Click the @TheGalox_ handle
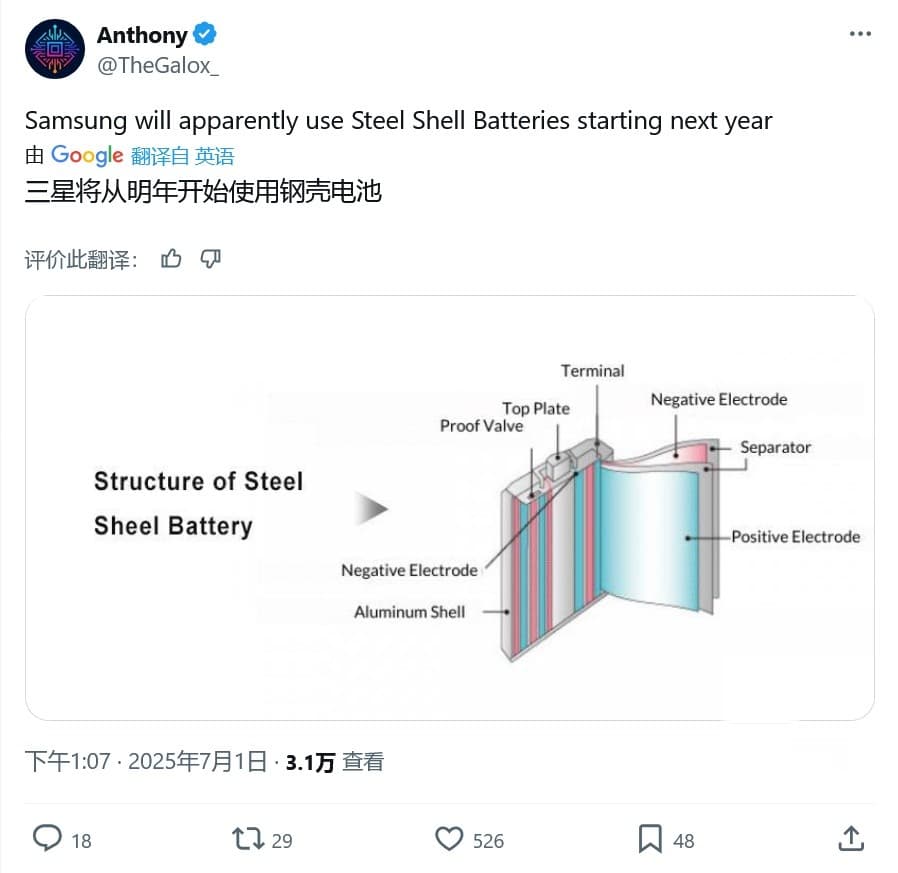Screen dimensions: 898x873 [157, 65]
